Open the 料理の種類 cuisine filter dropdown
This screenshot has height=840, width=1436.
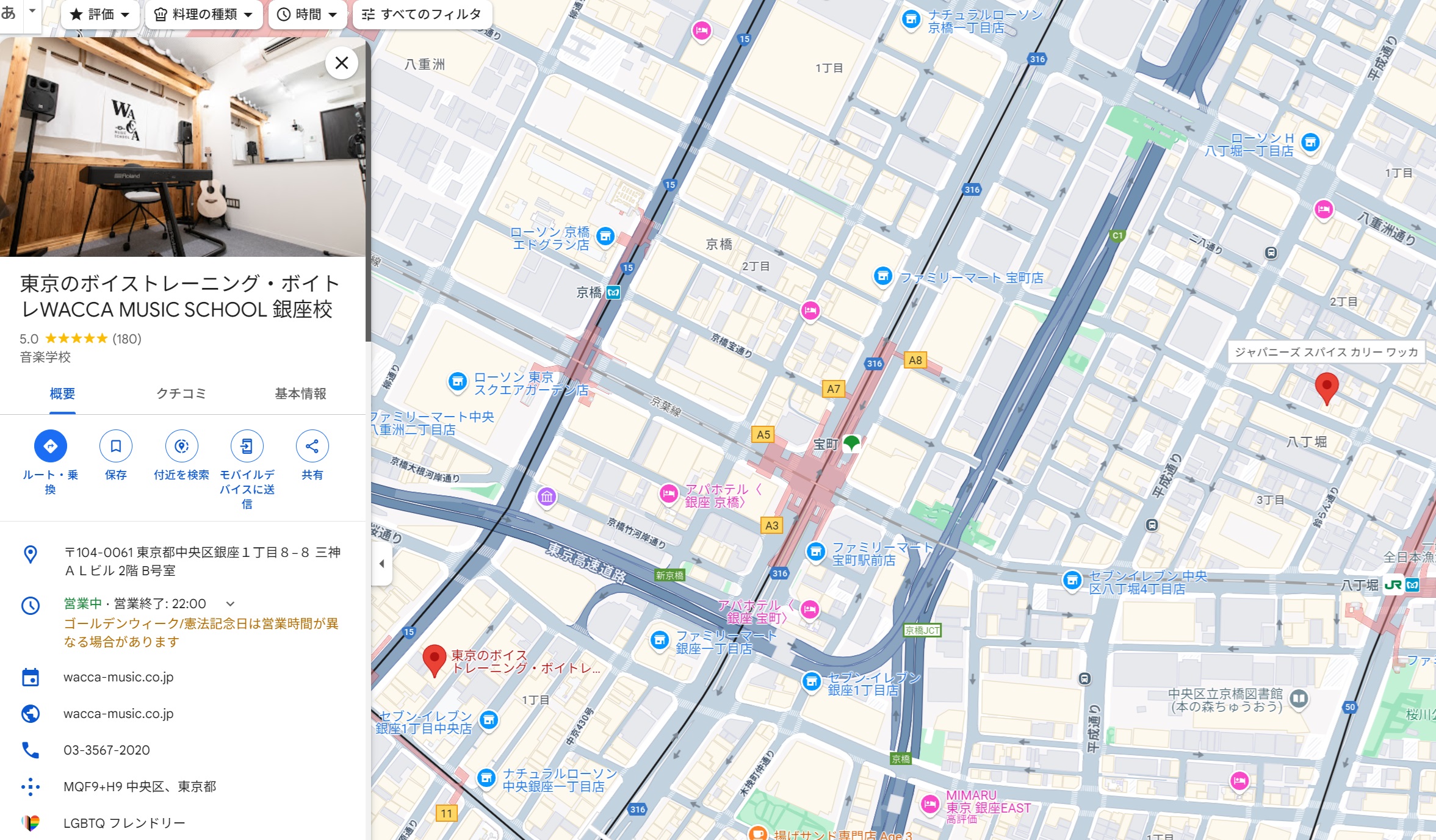click(204, 14)
